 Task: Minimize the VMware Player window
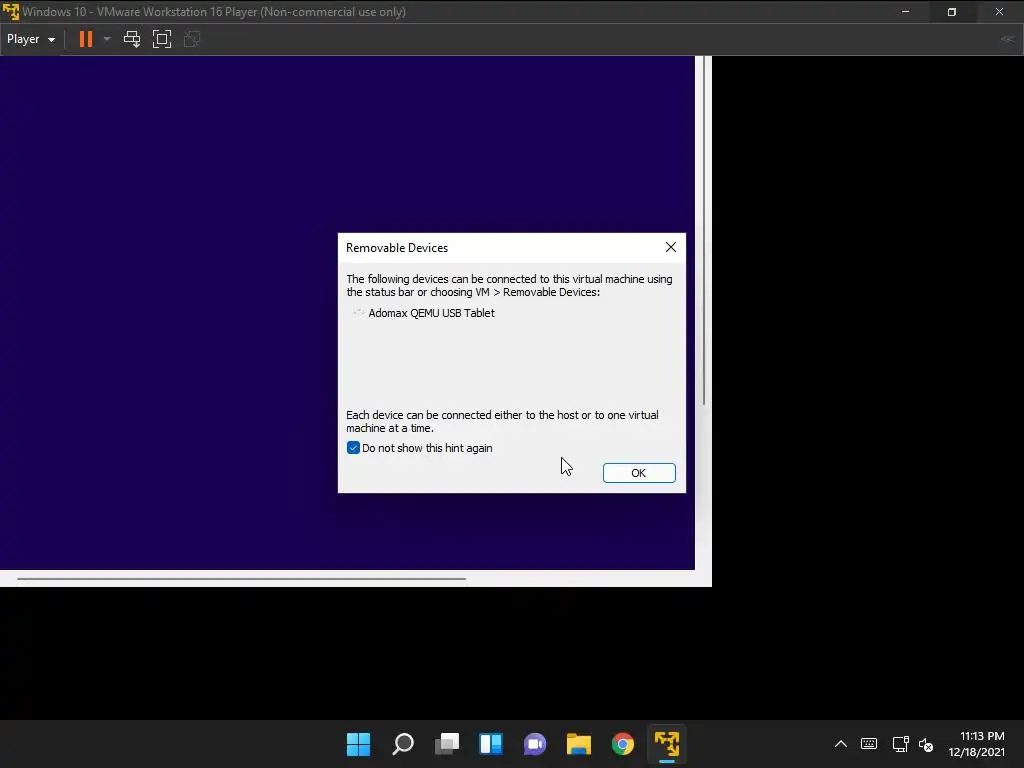[905, 12]
